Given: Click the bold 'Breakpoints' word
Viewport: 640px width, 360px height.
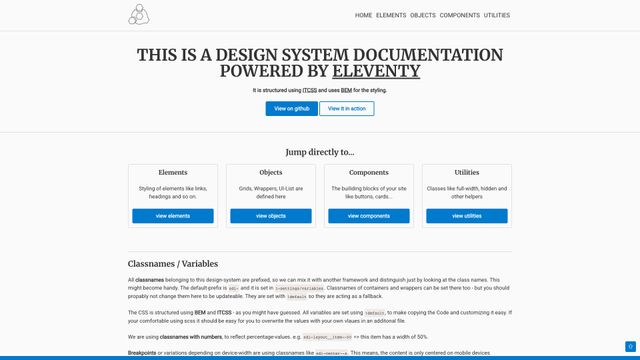Looking at the screenshot, I should (142, 353).
